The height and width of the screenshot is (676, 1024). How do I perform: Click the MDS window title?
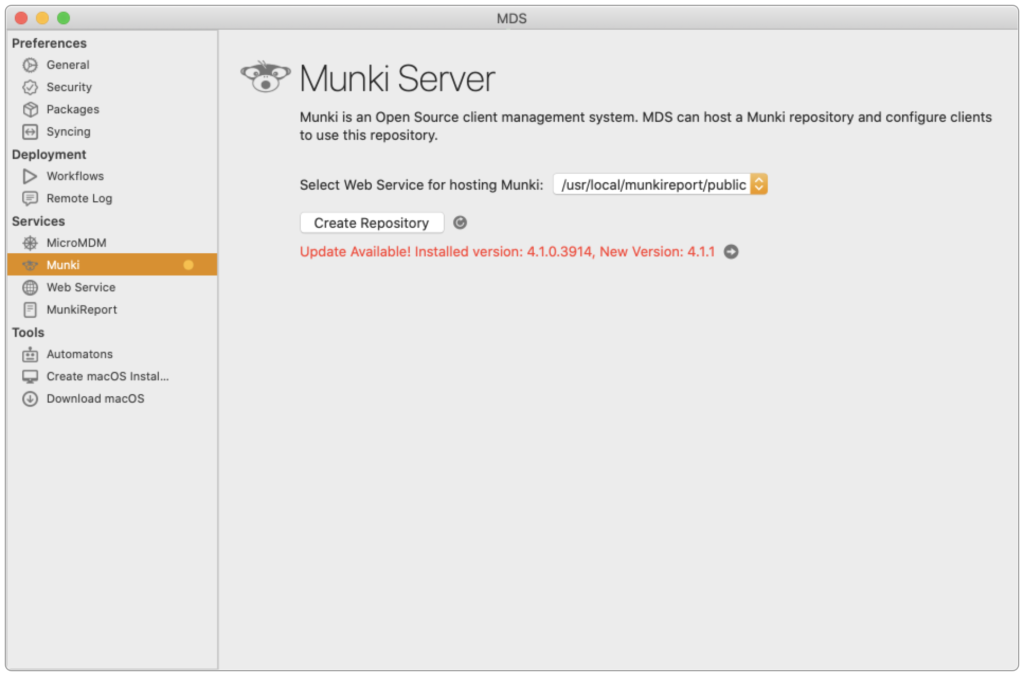(x=511, y=18)
